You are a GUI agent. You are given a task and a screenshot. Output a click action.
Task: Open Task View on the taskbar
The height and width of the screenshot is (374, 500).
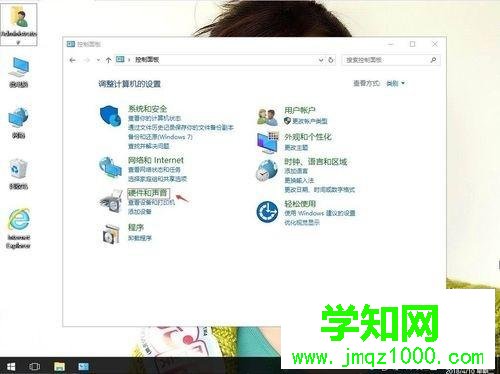[34, 367]
